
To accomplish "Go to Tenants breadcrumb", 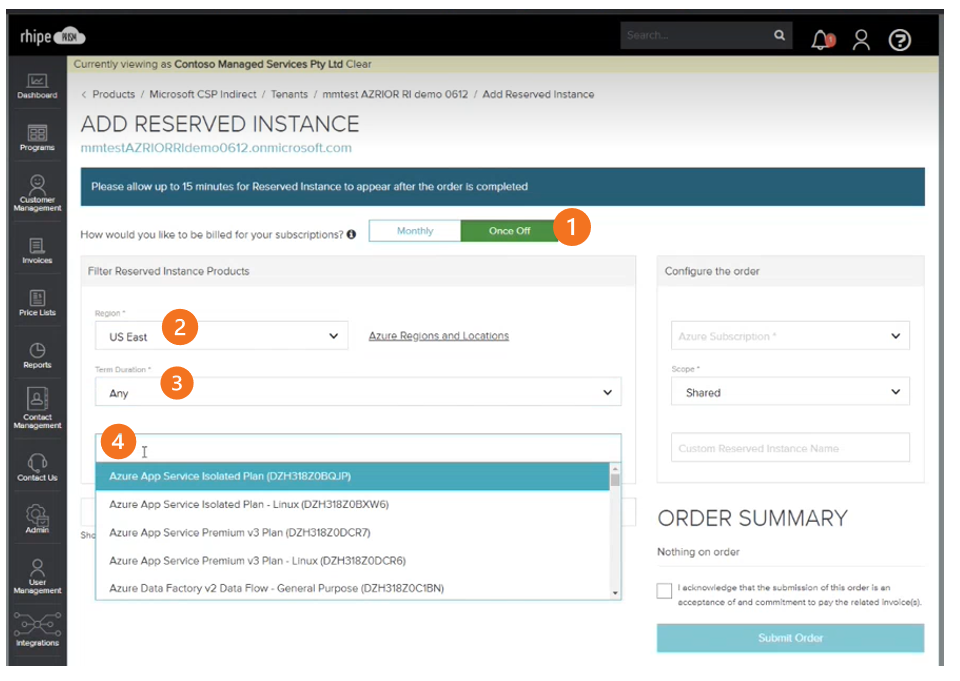I will pyautogui.click(x=289, y=94).
